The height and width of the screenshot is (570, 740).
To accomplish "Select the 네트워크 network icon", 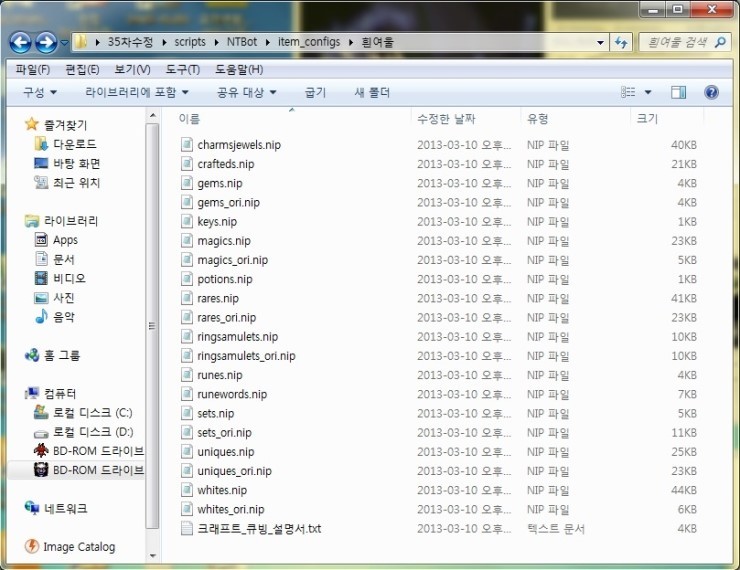I will (x=32, y=508).
